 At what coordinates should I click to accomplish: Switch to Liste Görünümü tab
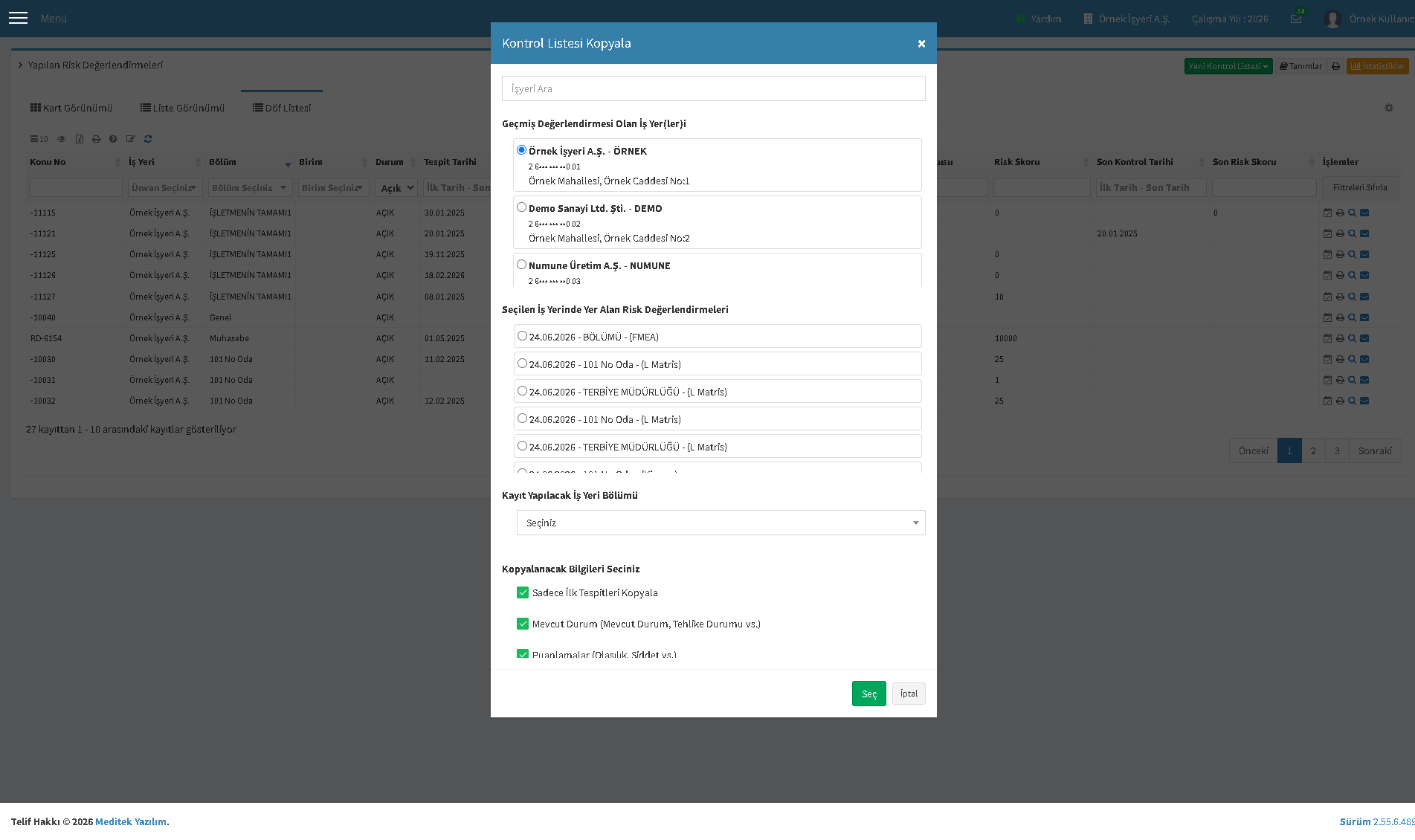coord(182,108)
